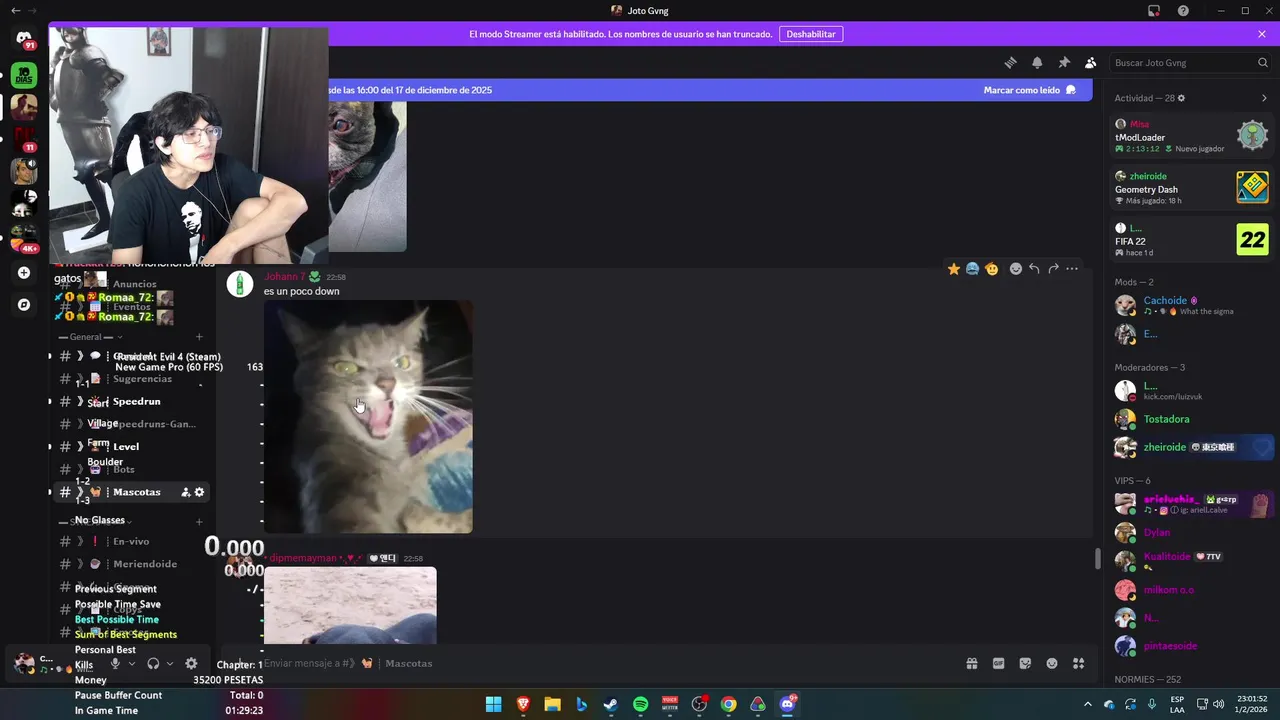Open the add reaction smiley icon
Screen dimensions: 1280x720
tap(1016, 269)
